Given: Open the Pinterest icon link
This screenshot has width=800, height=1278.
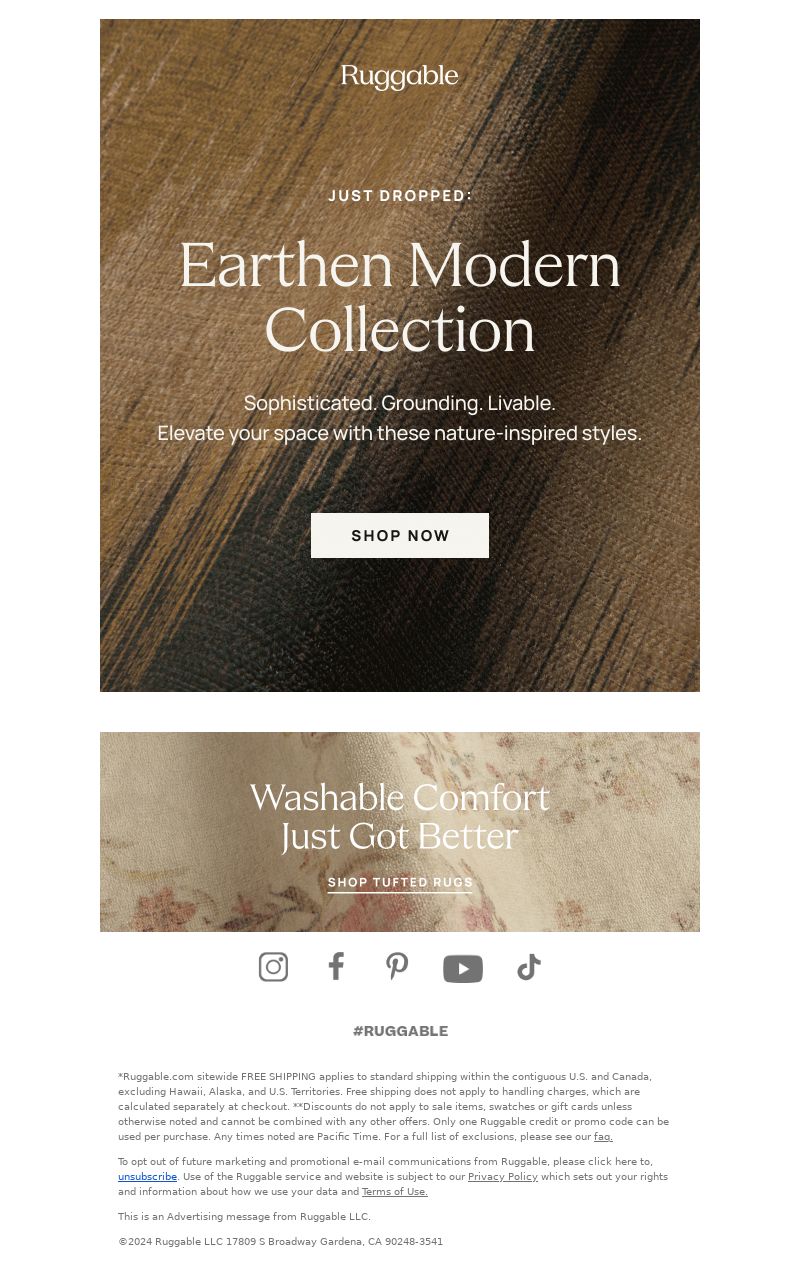Looking at the screenshot, I should coord(397,967).
